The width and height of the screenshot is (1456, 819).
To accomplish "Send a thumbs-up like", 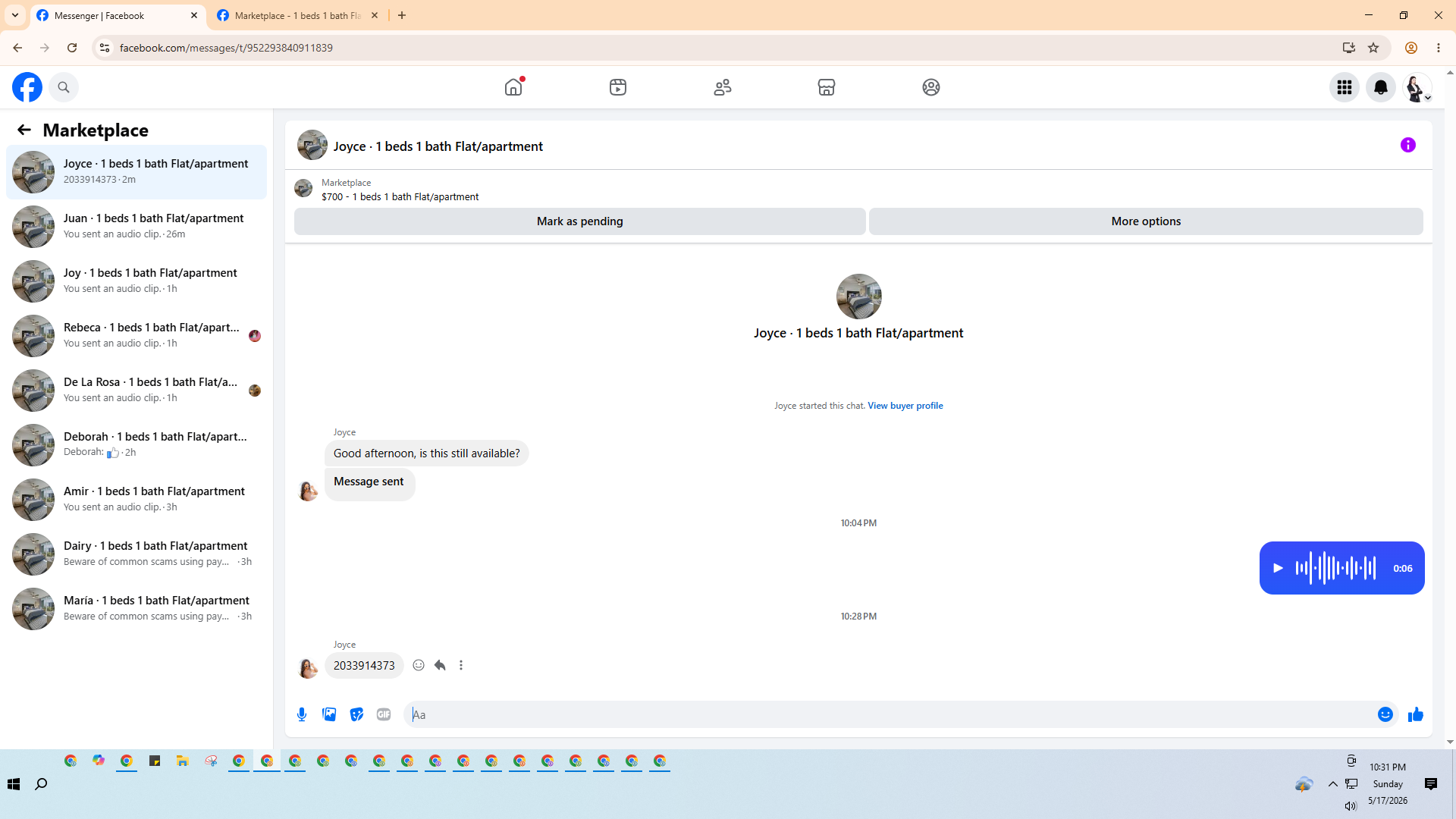I will click(1416, 714).
